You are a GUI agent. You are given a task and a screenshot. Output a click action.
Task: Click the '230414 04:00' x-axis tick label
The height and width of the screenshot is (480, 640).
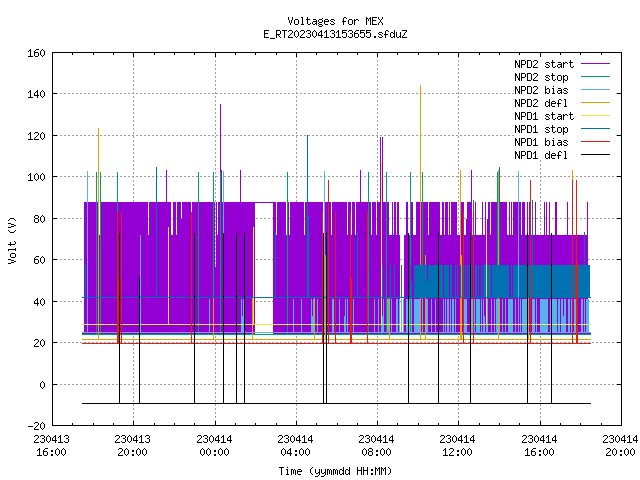pos(296,446)
